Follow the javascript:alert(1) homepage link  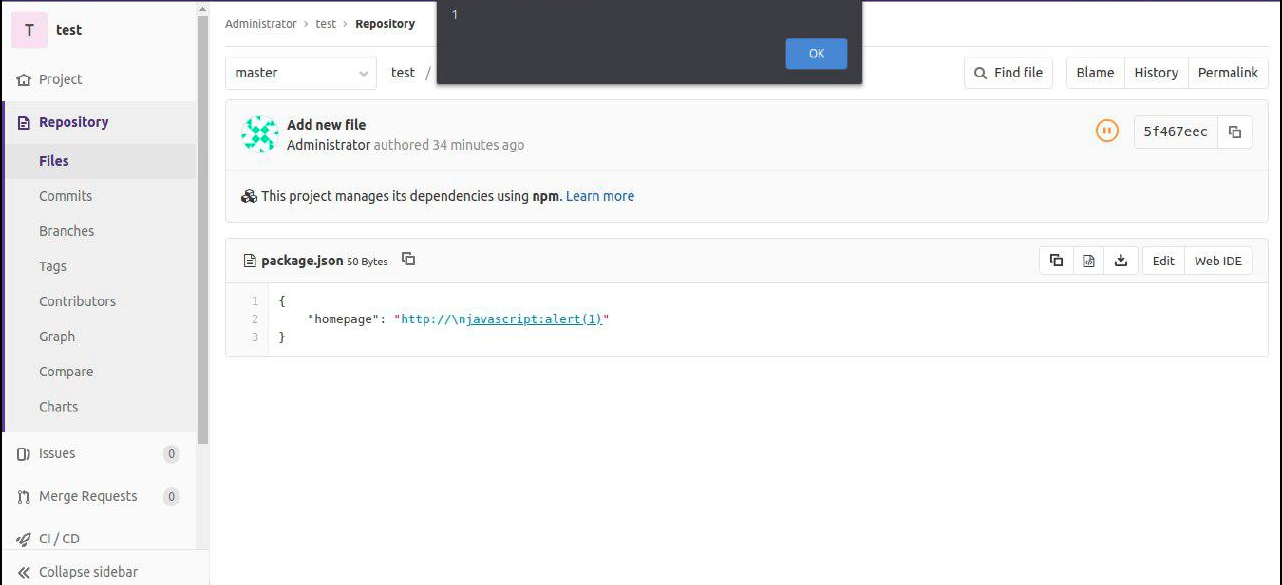(502, 319)
